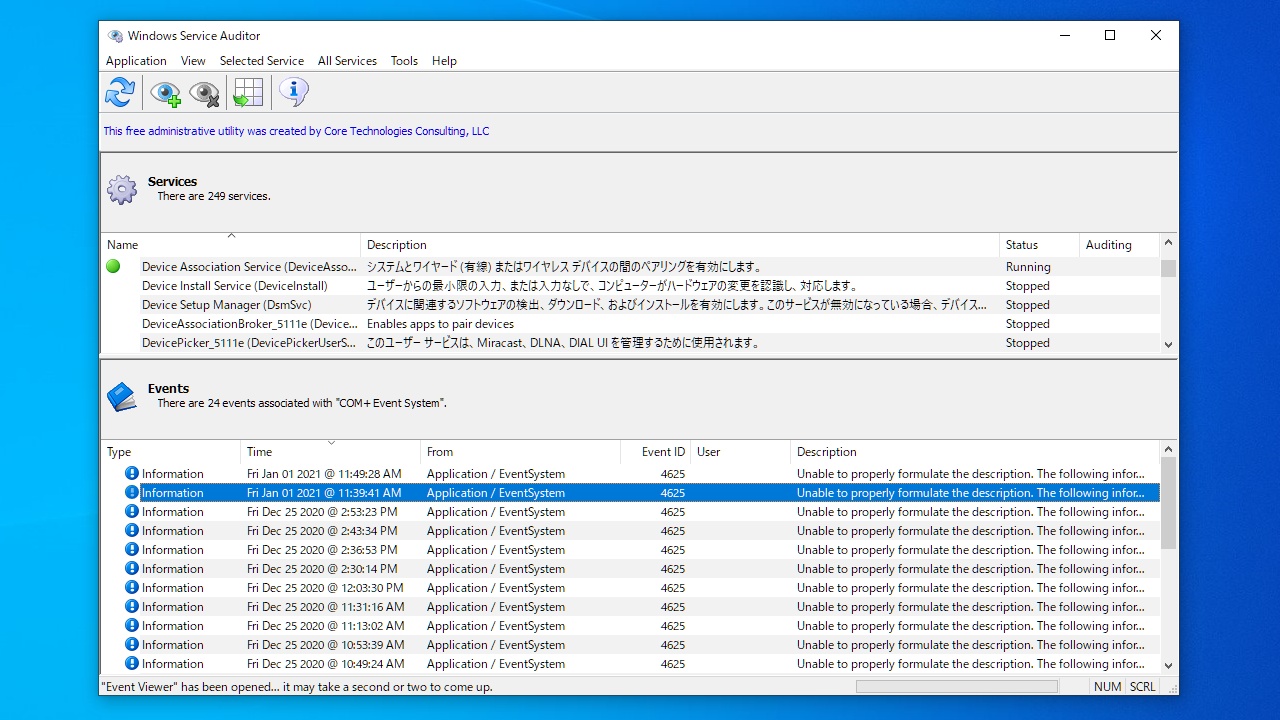Click Event ID 4625 of 2:53:23 PM event
The height and width of the screenshot is (720, 1280).
click(x=673, y=512)
